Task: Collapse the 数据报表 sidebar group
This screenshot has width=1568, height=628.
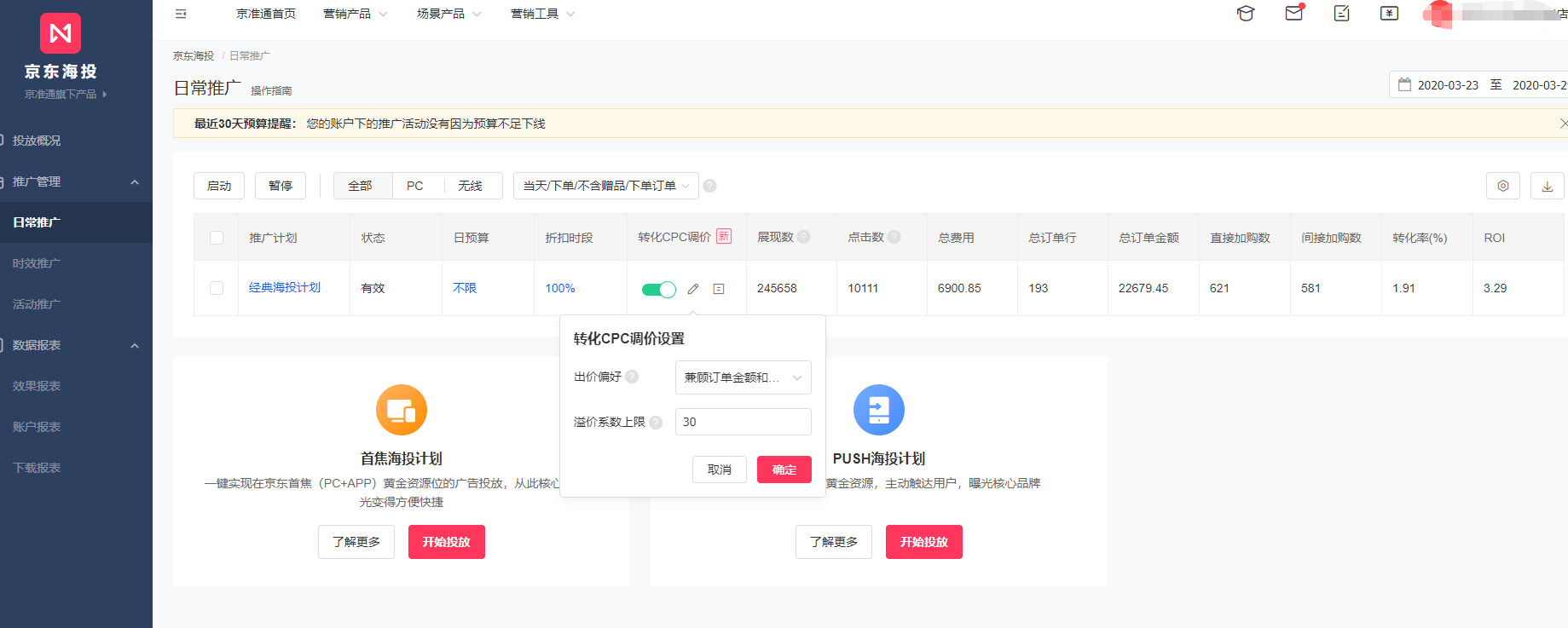Action: click(x=135, y=345)
